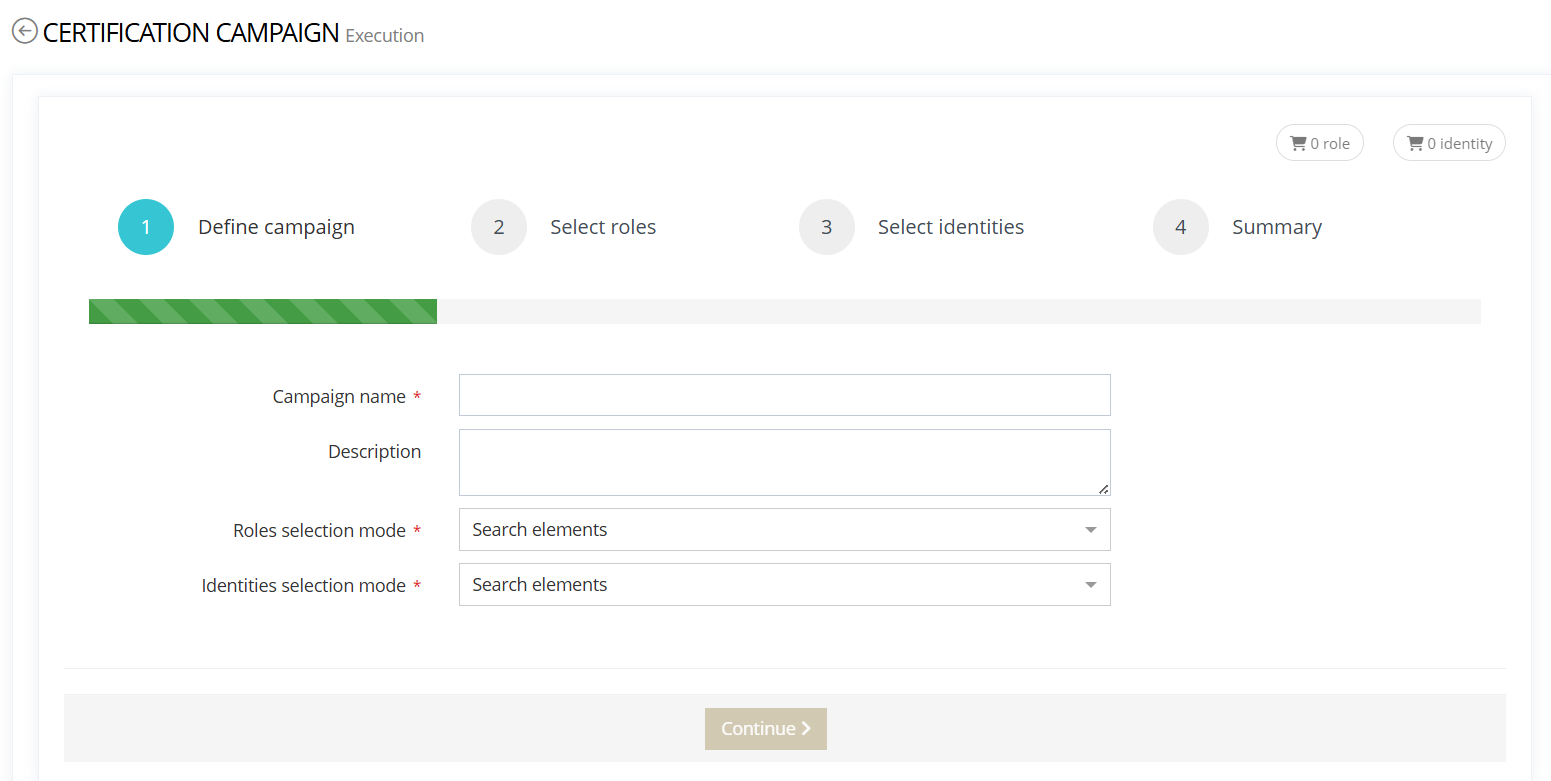The height and width of the screenshot is (781, 1551).
Task: Grab the Description box resize handle
Action: (1103, 489)
